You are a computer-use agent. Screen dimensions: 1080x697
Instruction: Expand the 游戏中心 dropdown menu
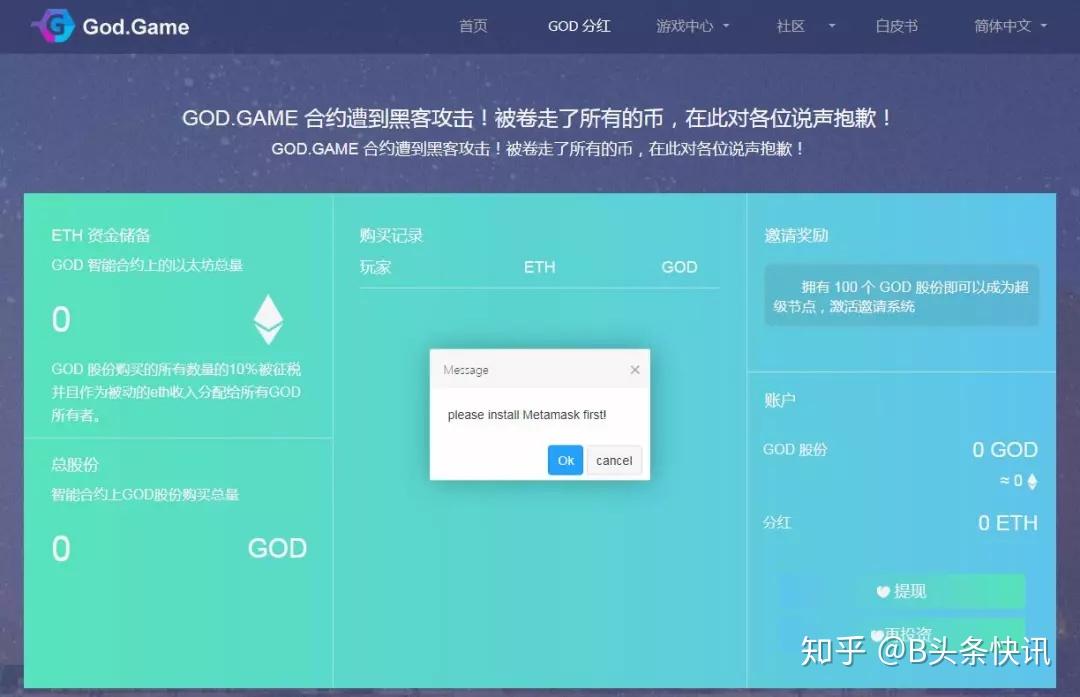[692, 26]
